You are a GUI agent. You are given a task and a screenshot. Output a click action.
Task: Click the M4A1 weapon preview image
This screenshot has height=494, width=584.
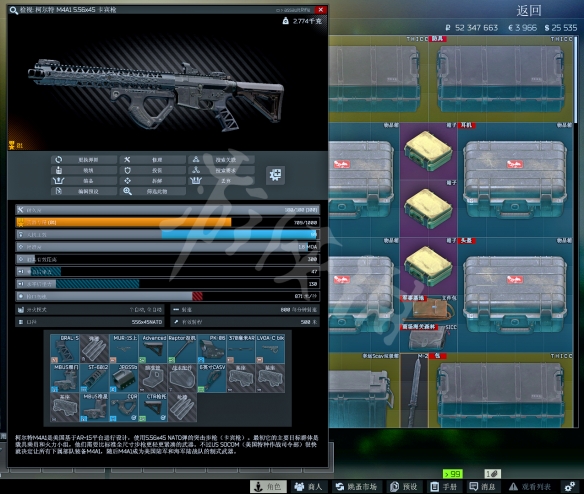point(156,94)
